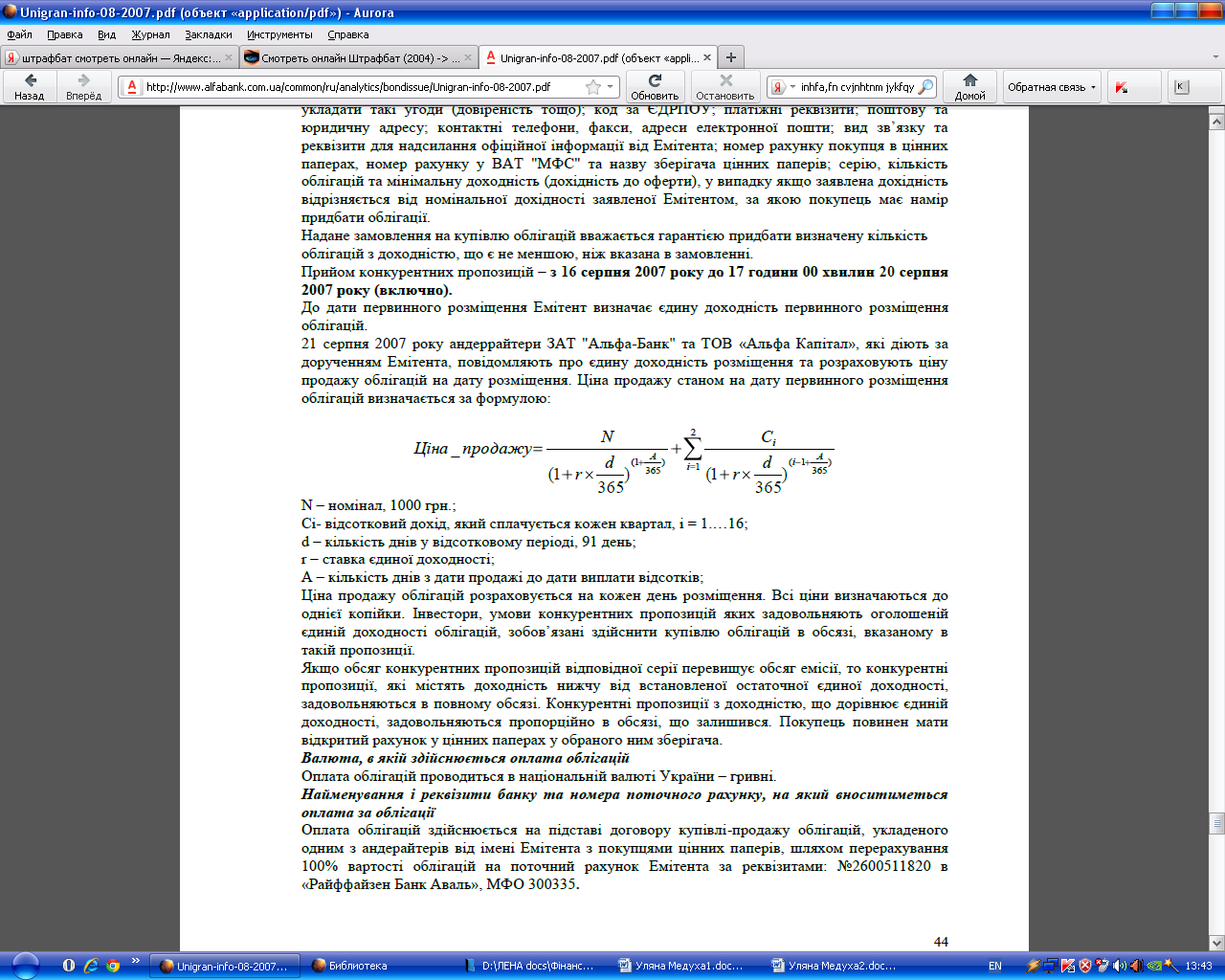The width and height of the screenshot is (1225, 980).
Task: Open Библиотека taskbar window
Action: [x=378, y=966]
